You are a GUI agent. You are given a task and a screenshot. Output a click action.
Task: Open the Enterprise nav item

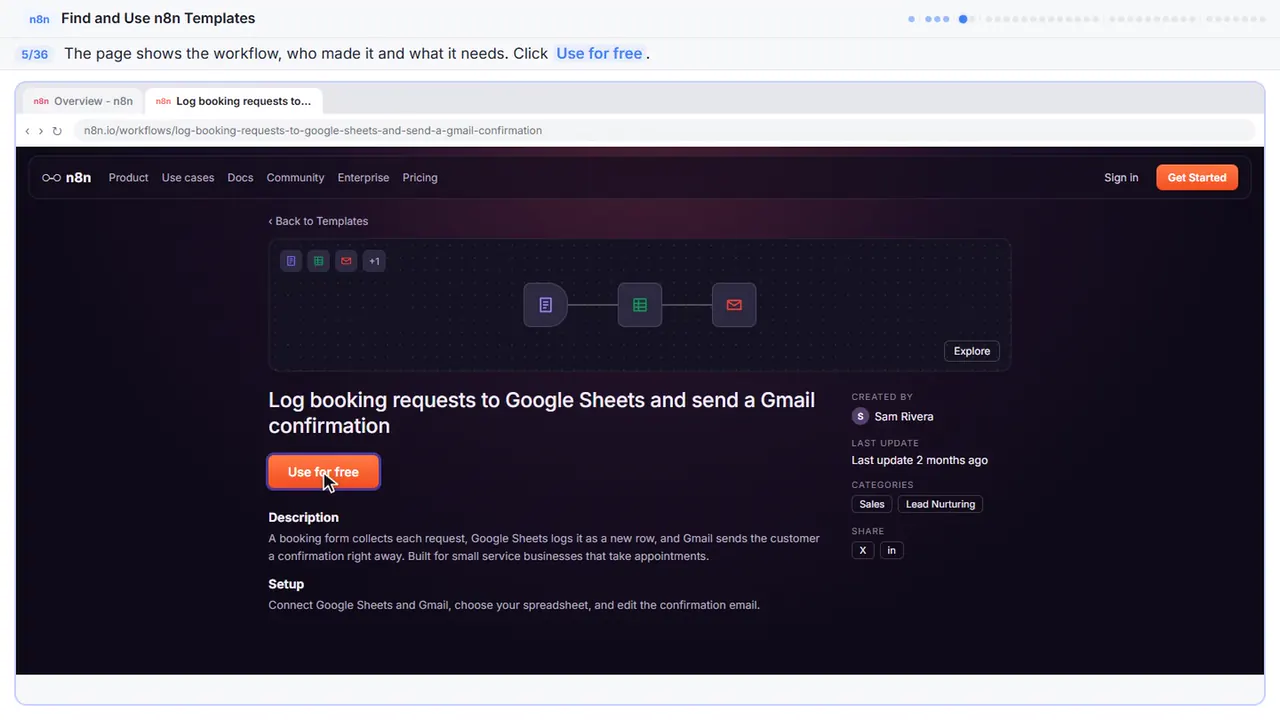363,177
